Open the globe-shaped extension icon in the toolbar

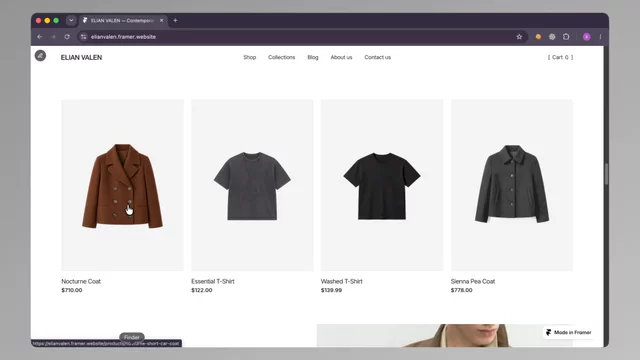[x=552, y=37]
